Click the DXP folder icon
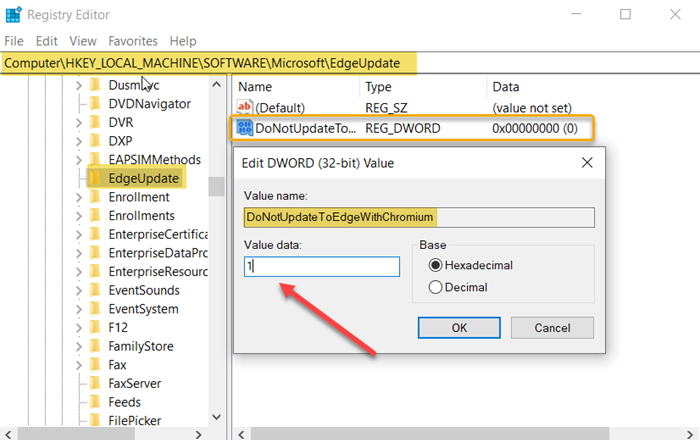Viewport: 700px width, 440px height. [95, 141]
